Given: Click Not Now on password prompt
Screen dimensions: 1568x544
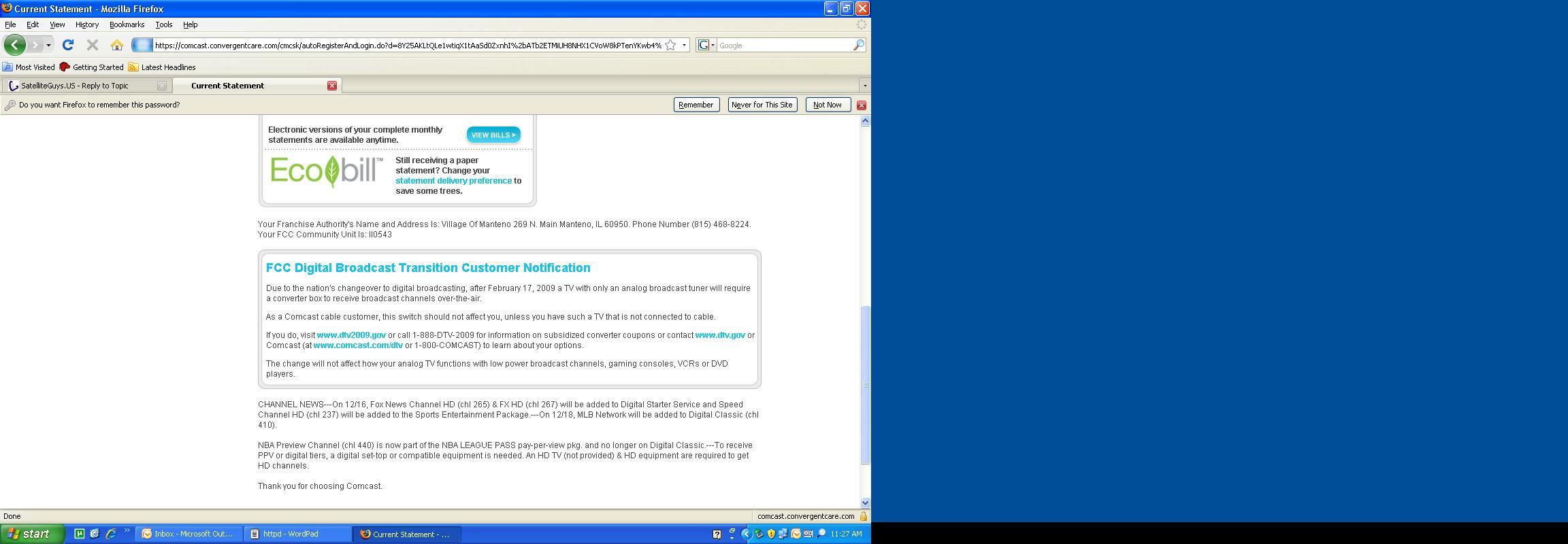Looking at the screenshot, I should (828, 105).
